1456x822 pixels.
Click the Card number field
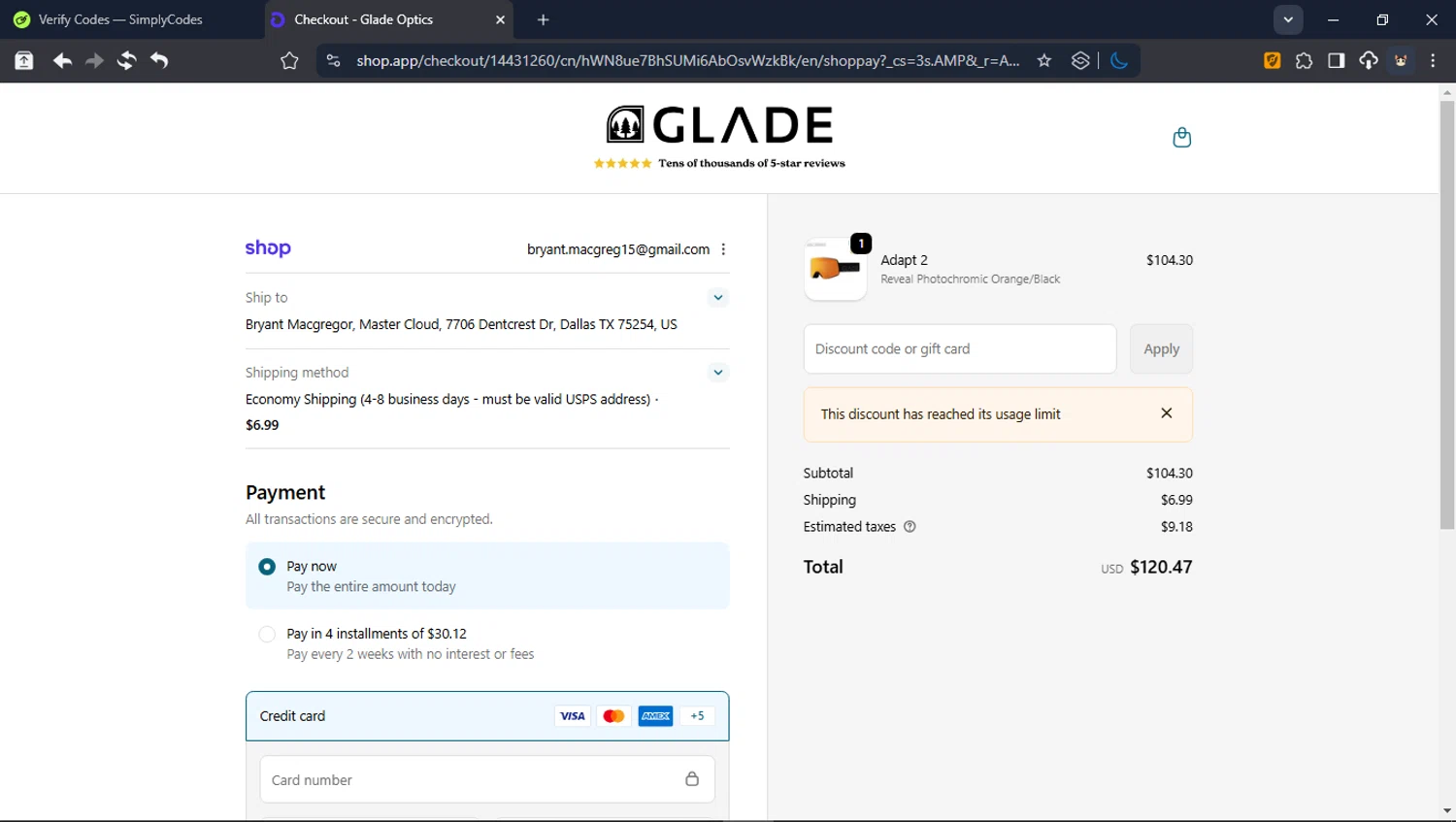(487, 779)
